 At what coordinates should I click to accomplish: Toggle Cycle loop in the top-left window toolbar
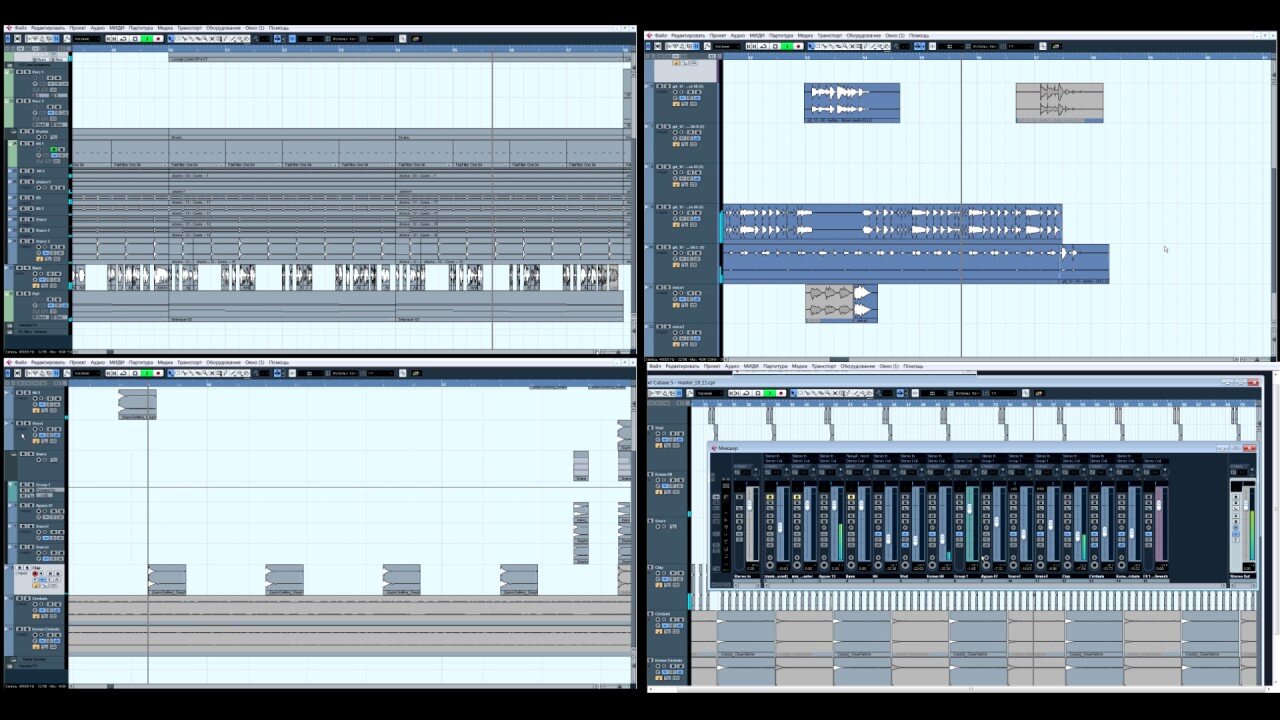click(123, 39)
